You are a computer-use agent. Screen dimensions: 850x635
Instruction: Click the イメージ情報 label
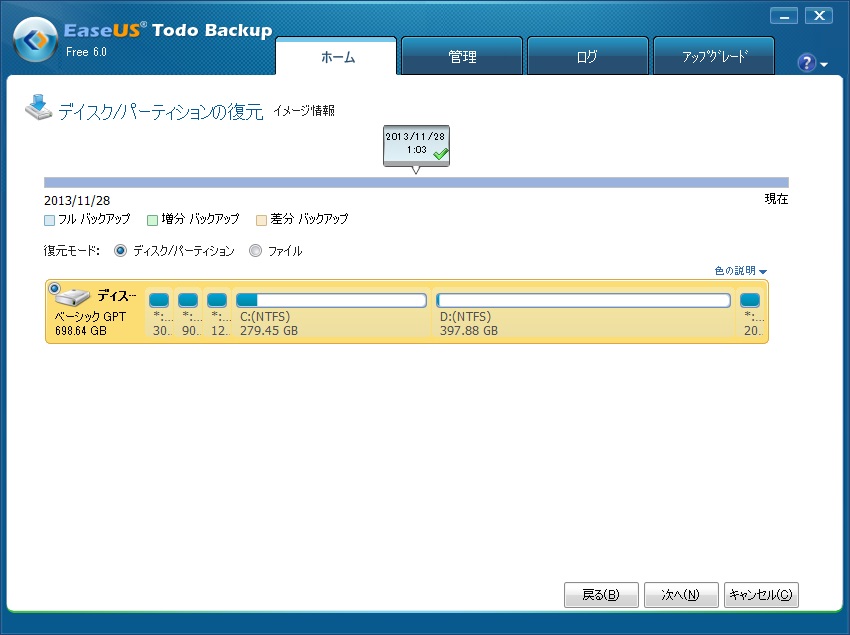point(304,111)
